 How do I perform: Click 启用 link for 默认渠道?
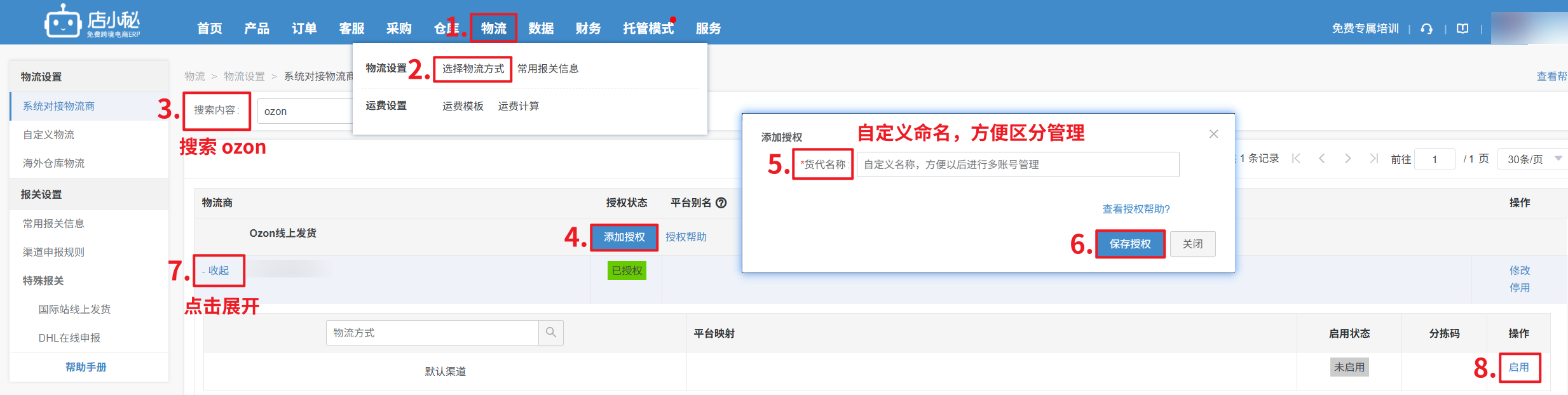coord(1519,367)
